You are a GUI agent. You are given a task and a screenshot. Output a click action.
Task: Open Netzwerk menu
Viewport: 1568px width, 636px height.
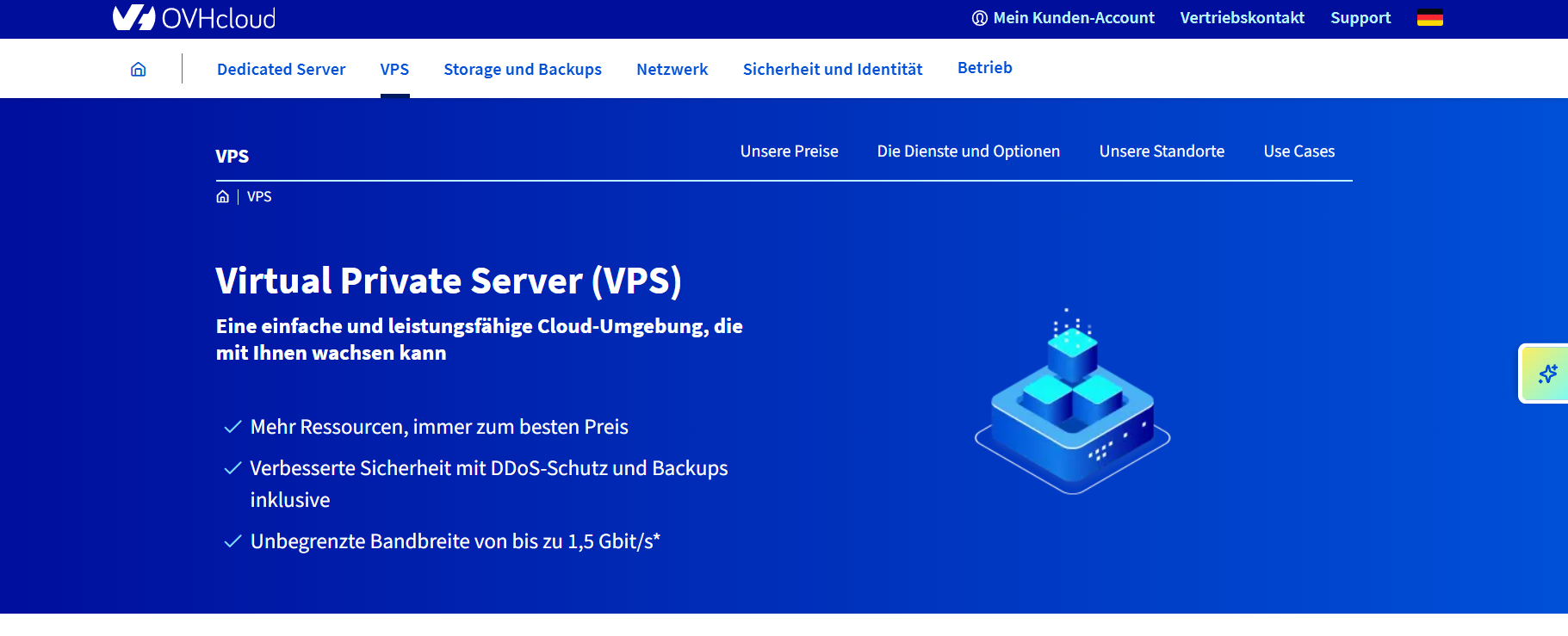click(x=672, y=69)
